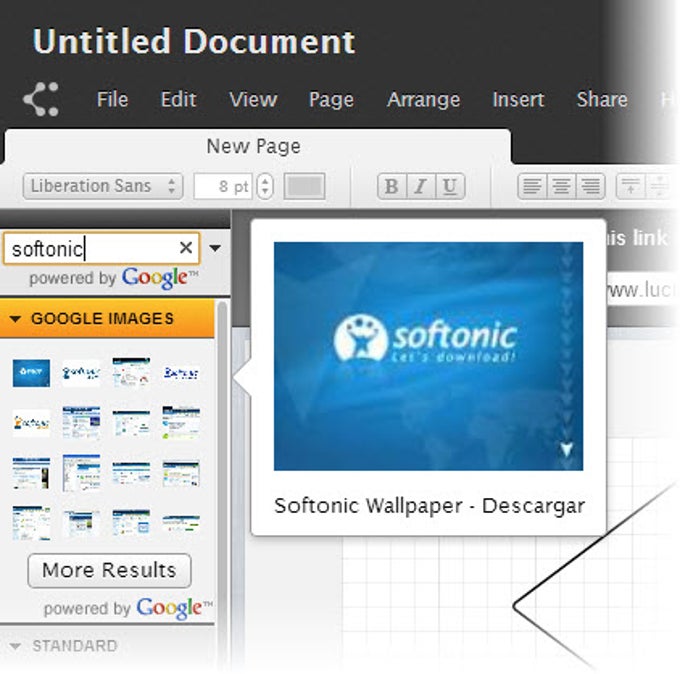Clear the search with the X icon

[x=186, y=248]
